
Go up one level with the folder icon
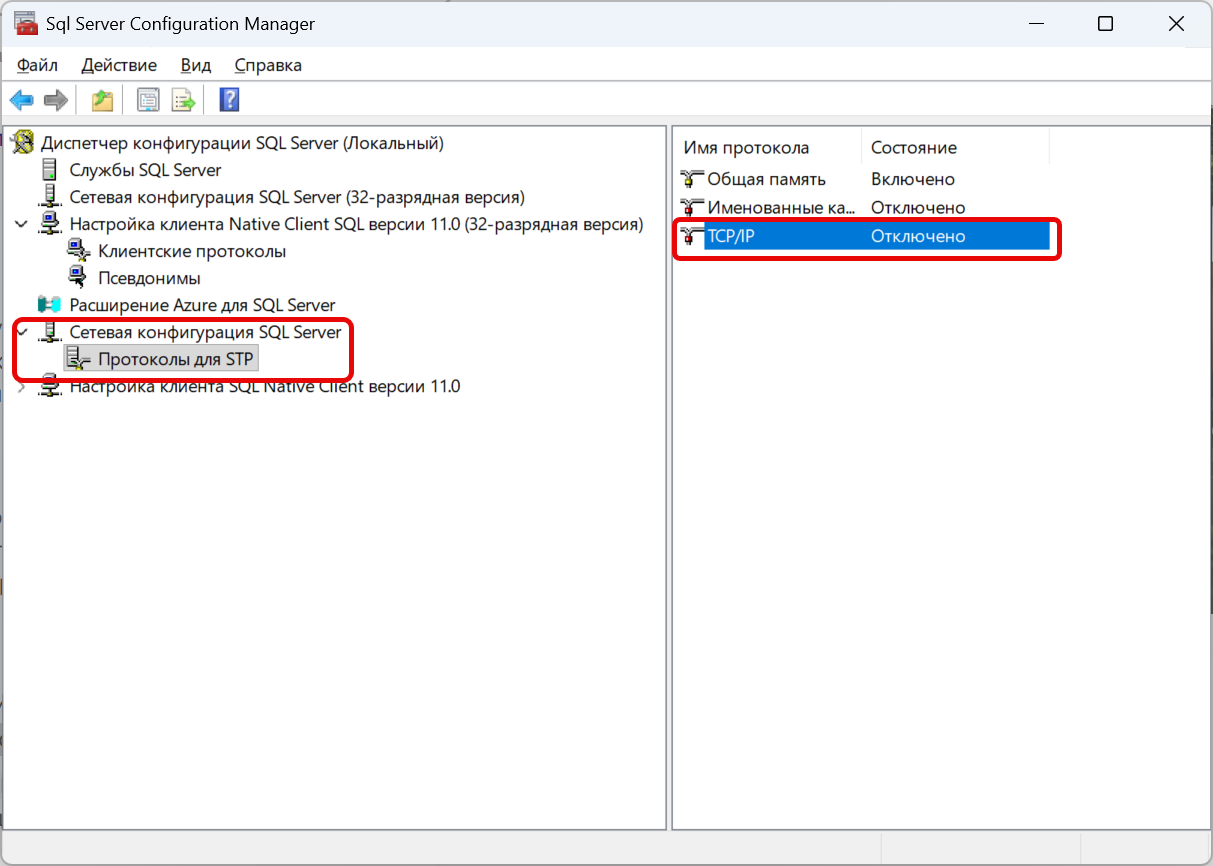click(101, 100)
